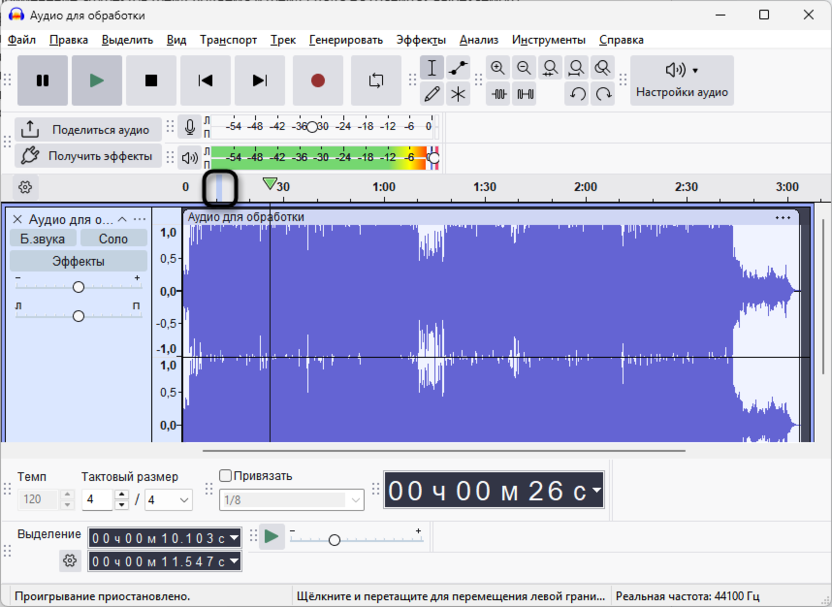Select the Envelope tool
Image resolution: width=832 pixels, height=607 pixels.
[458, 68]
